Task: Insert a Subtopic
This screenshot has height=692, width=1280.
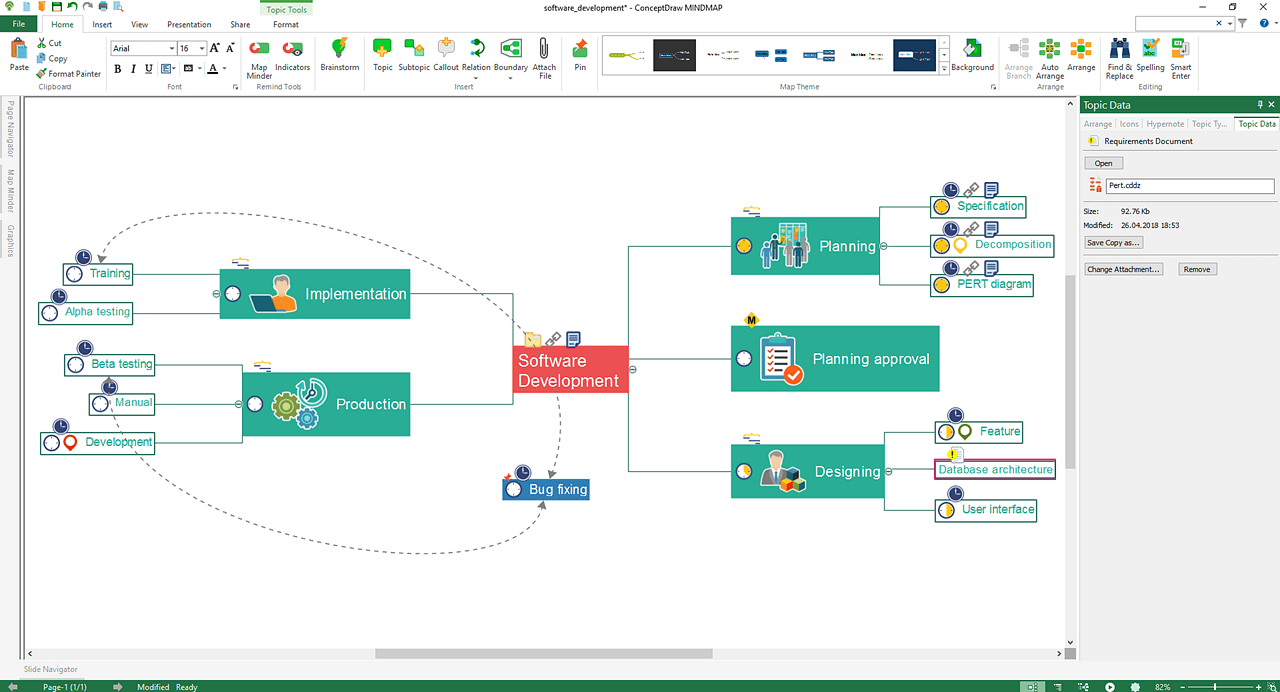Action: click(x=413, y=55)
